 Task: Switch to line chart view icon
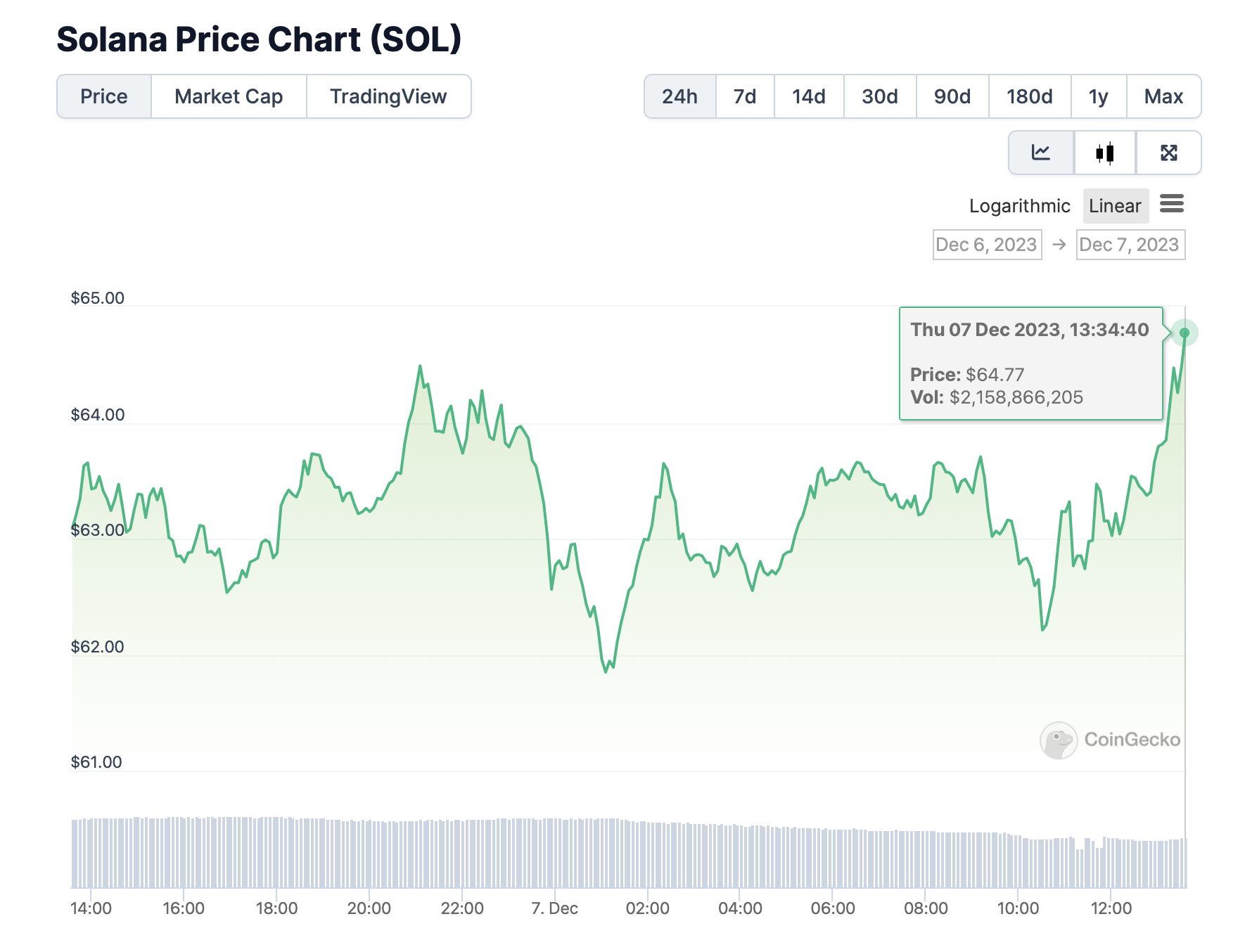click(x=1041, y=153)
